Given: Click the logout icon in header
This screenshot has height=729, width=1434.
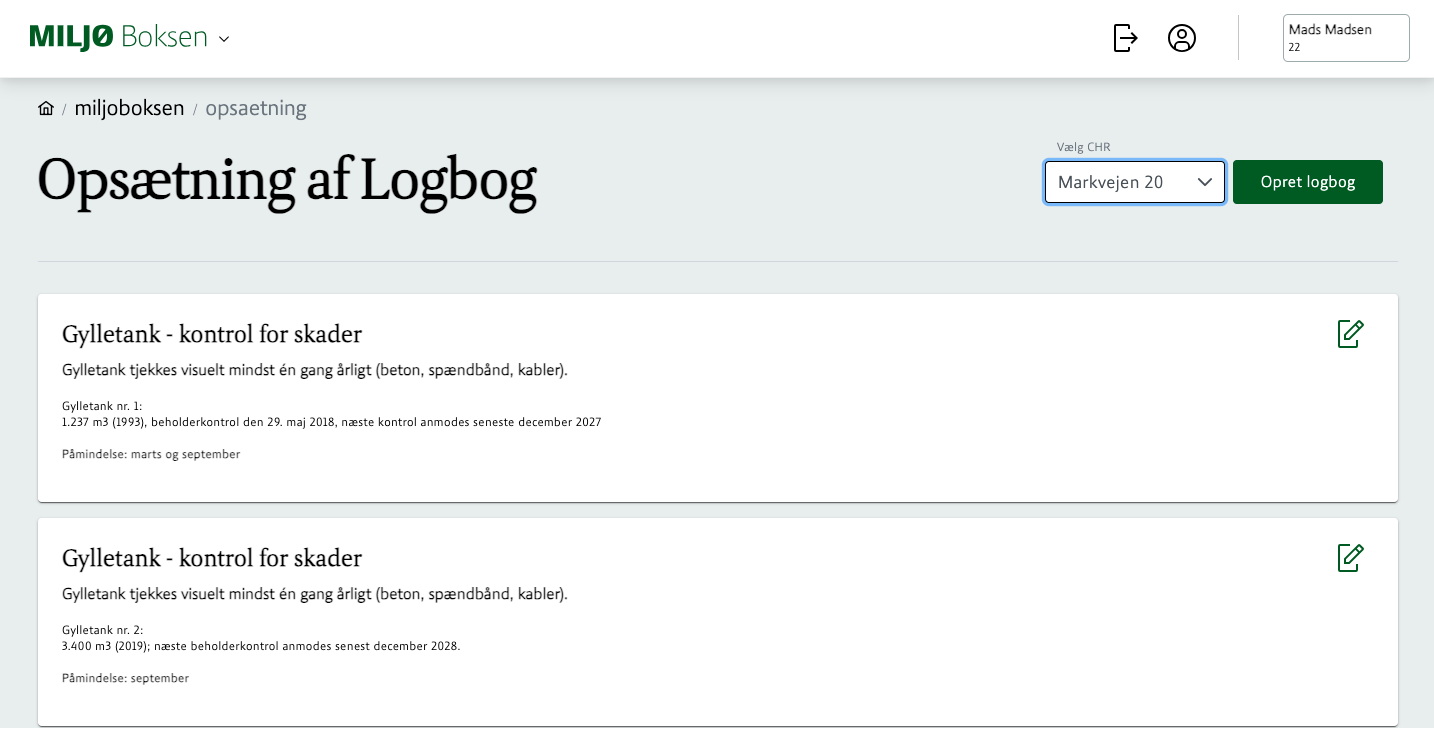Looking at the screenshot, I should (x=1125, y=38).
